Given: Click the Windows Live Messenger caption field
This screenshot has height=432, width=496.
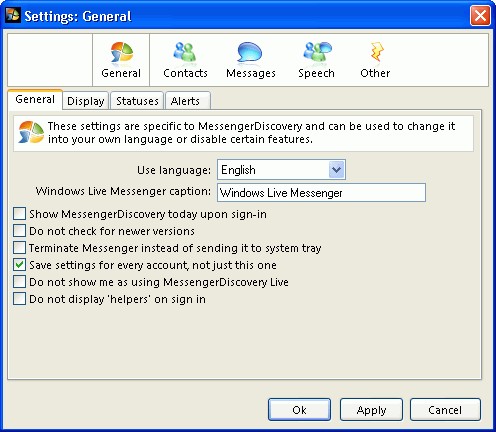Looking at the screenshot, I should point(321,193).
